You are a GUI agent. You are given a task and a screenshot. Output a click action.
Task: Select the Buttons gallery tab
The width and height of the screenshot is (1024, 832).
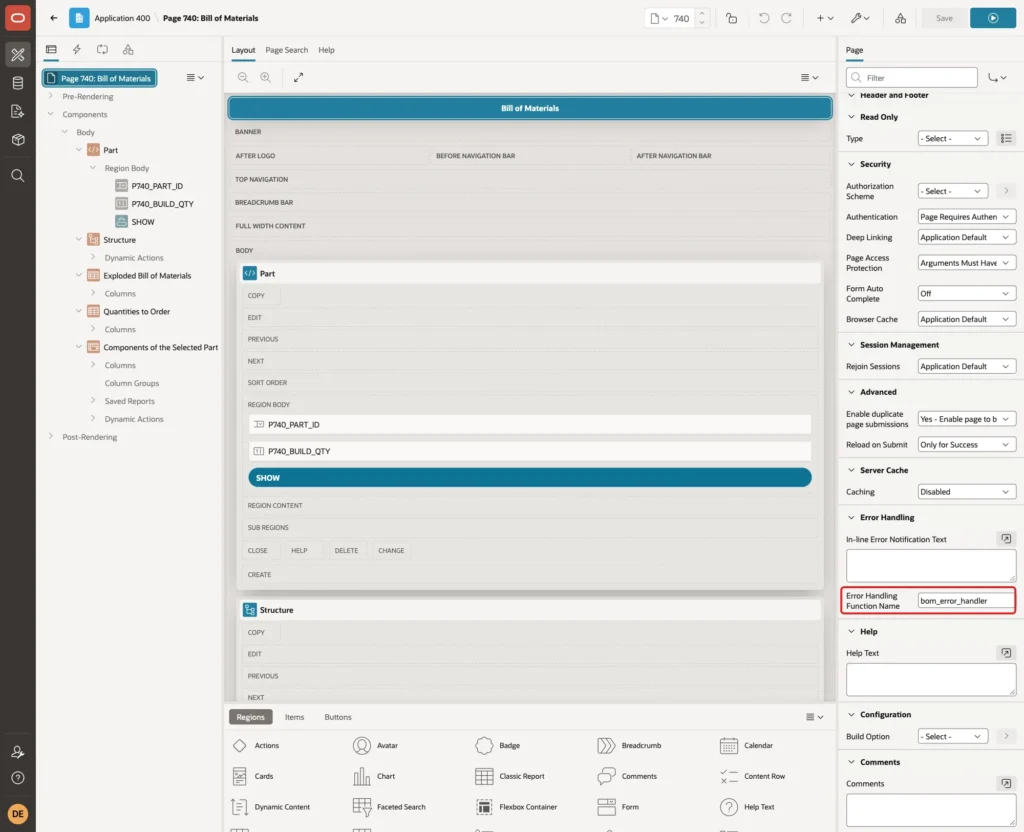pyautogui.click(x=338, y=717)
